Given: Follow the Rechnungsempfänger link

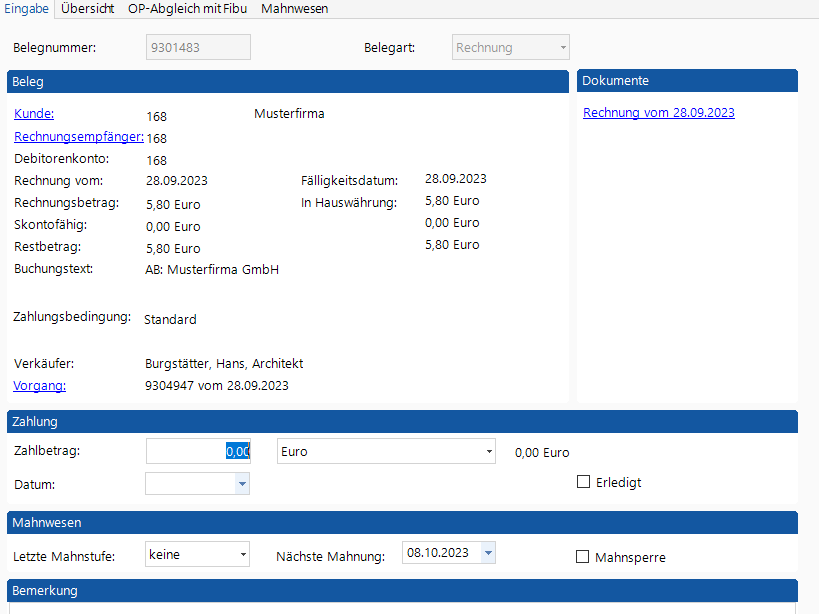Looking at the screenshot, I should click(x=79, y=137).
